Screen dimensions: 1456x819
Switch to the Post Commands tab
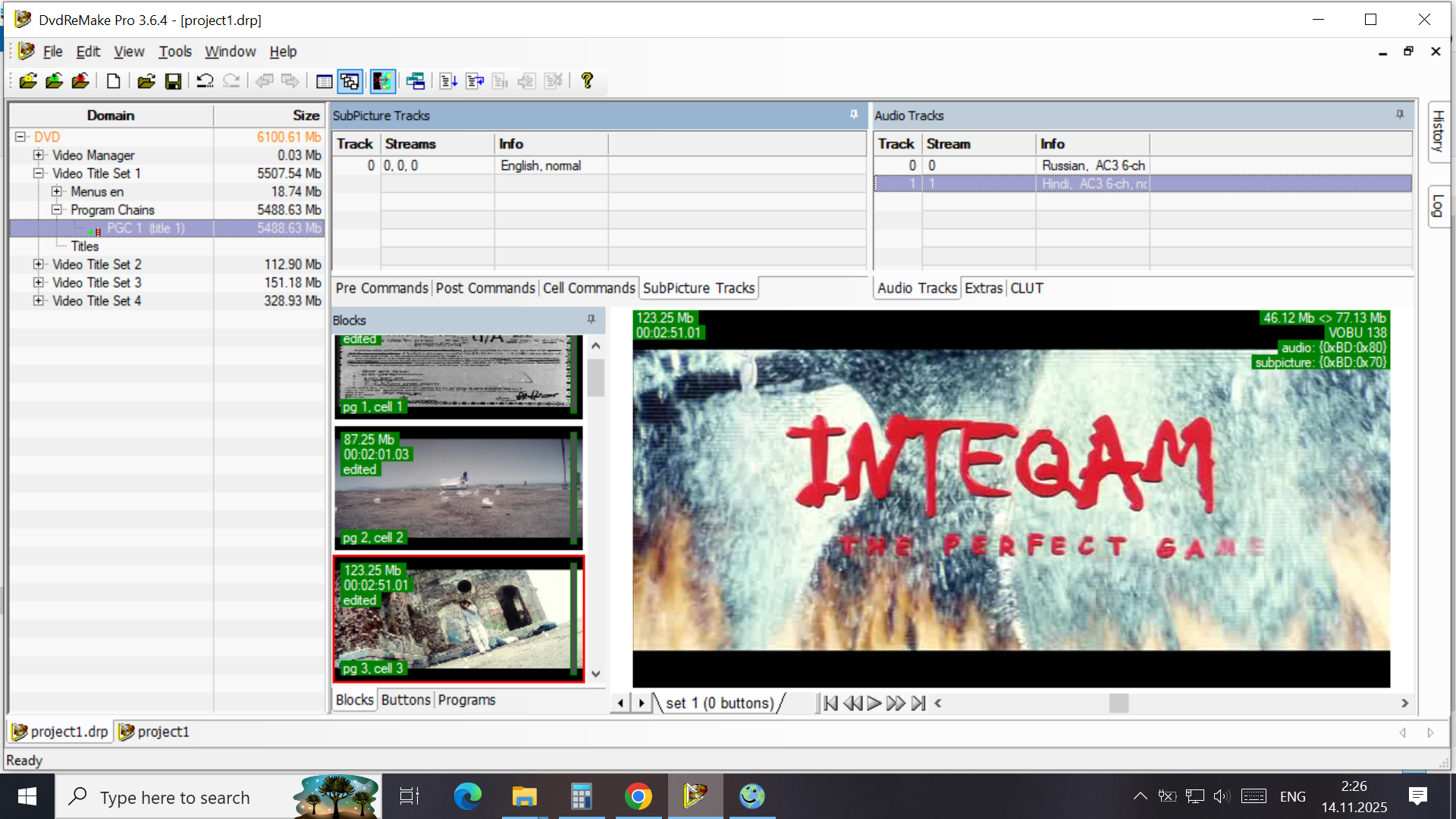485,288
